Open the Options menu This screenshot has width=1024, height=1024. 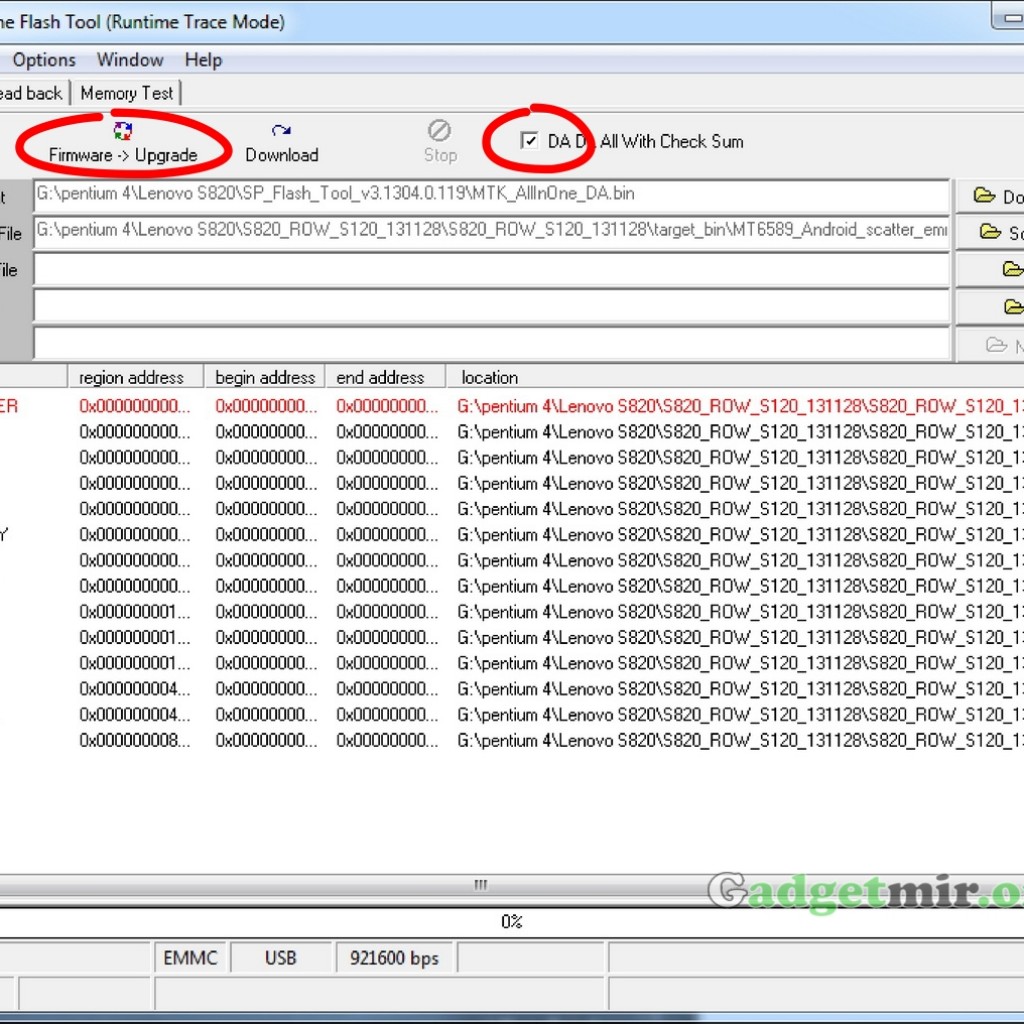click(x=44, y=60)
